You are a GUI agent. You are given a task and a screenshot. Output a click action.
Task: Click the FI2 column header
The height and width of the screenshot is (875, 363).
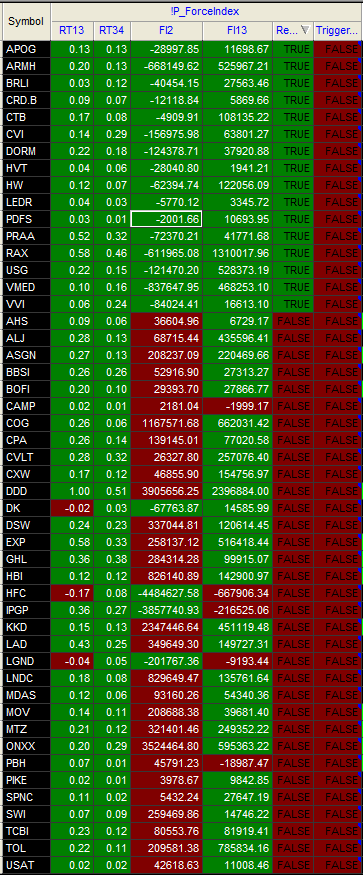pos(167,31)
